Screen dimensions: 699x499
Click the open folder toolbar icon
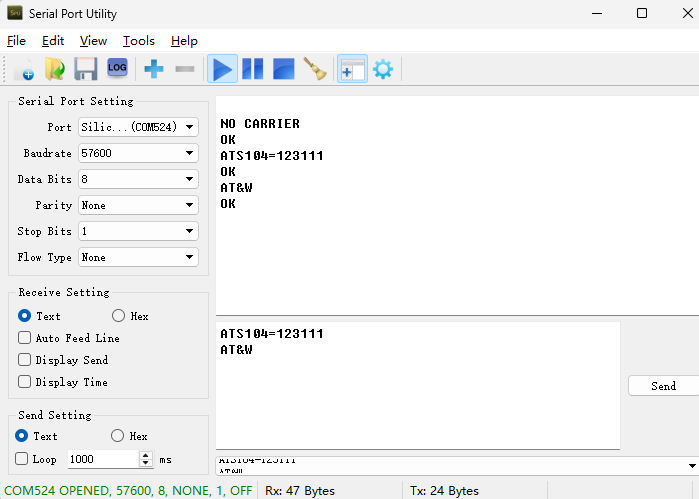point(55,70)
